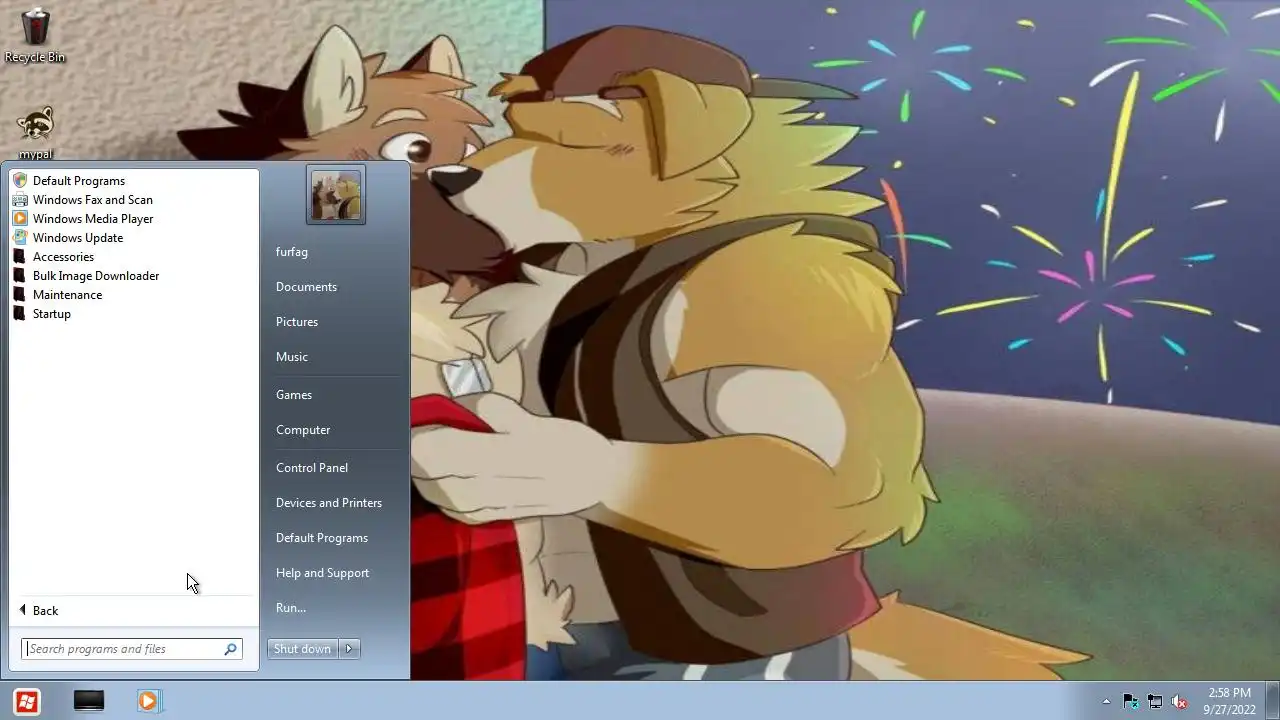Image resolution: width=1280 pixels, height=720 pixels.
Task: Click the Search programs and files box
Action: point(131,649)
